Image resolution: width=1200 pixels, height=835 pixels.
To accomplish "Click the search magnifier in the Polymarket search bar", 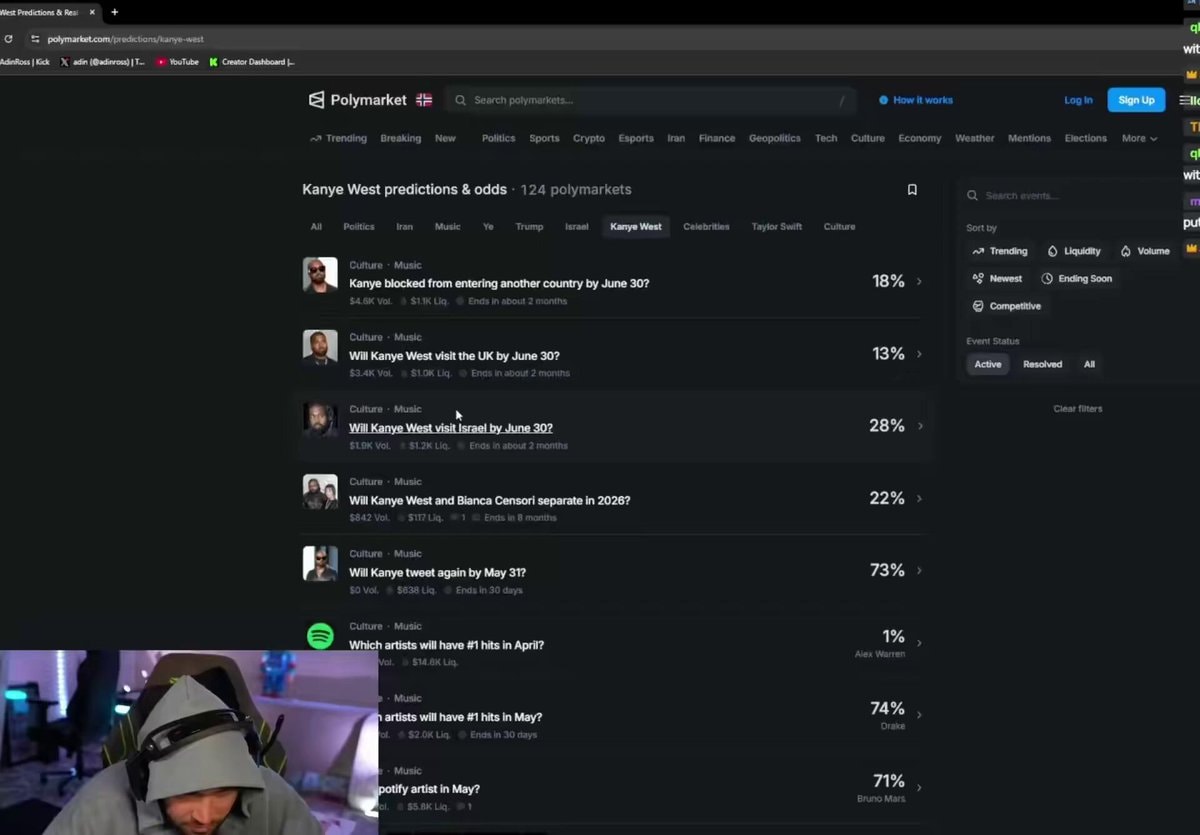I will 461,100.
